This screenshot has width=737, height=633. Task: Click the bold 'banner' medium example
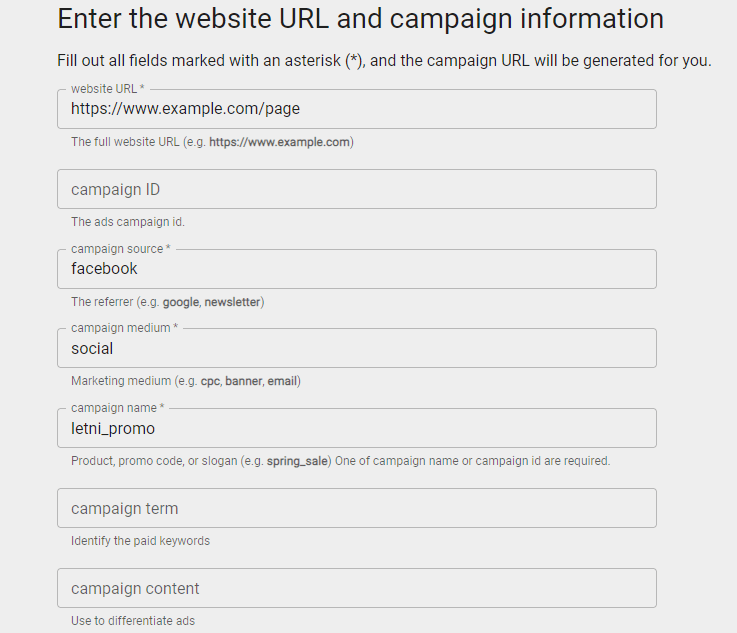243,381
